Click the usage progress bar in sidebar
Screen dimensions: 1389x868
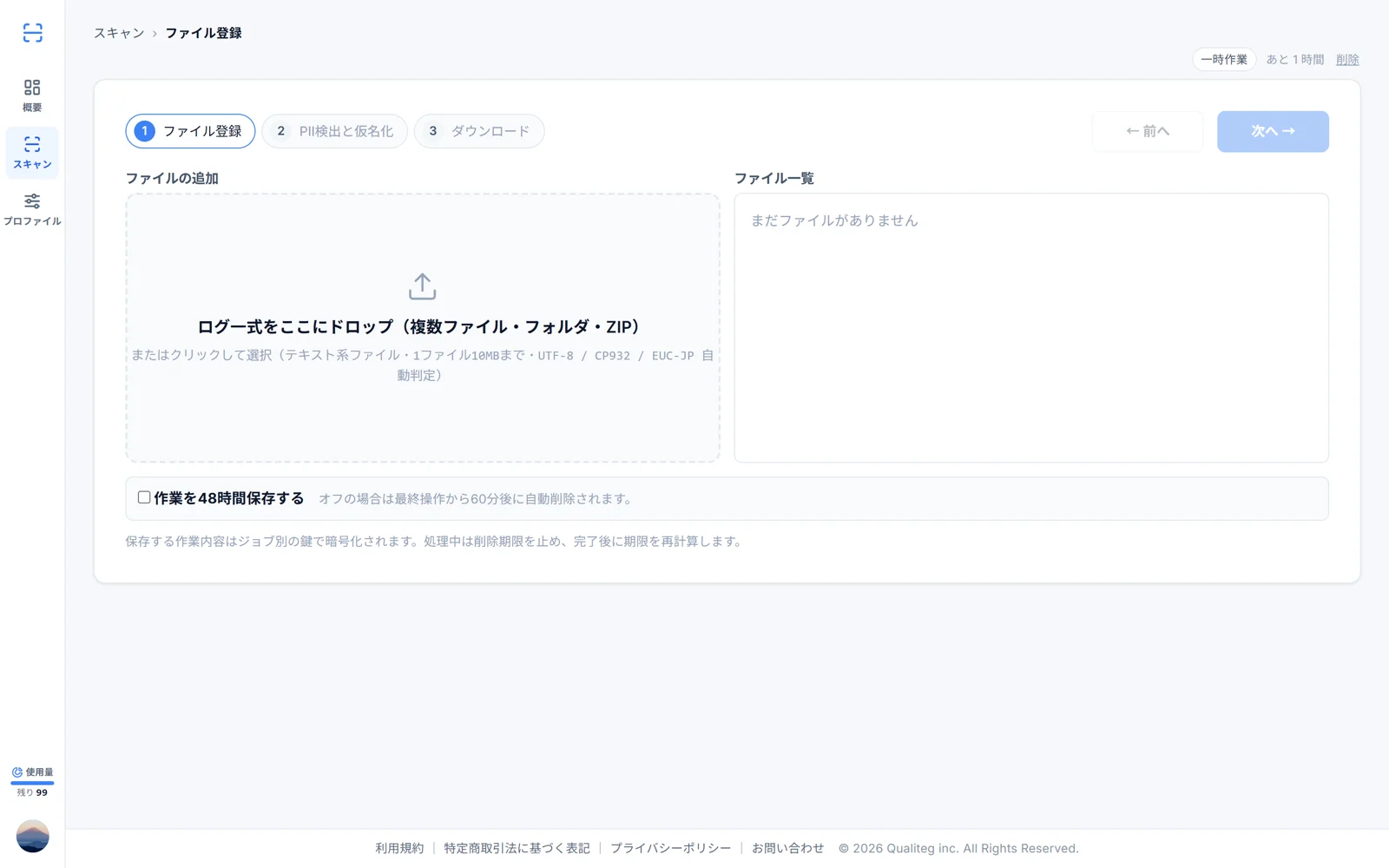pyautogui.click(x=32, y=783)
